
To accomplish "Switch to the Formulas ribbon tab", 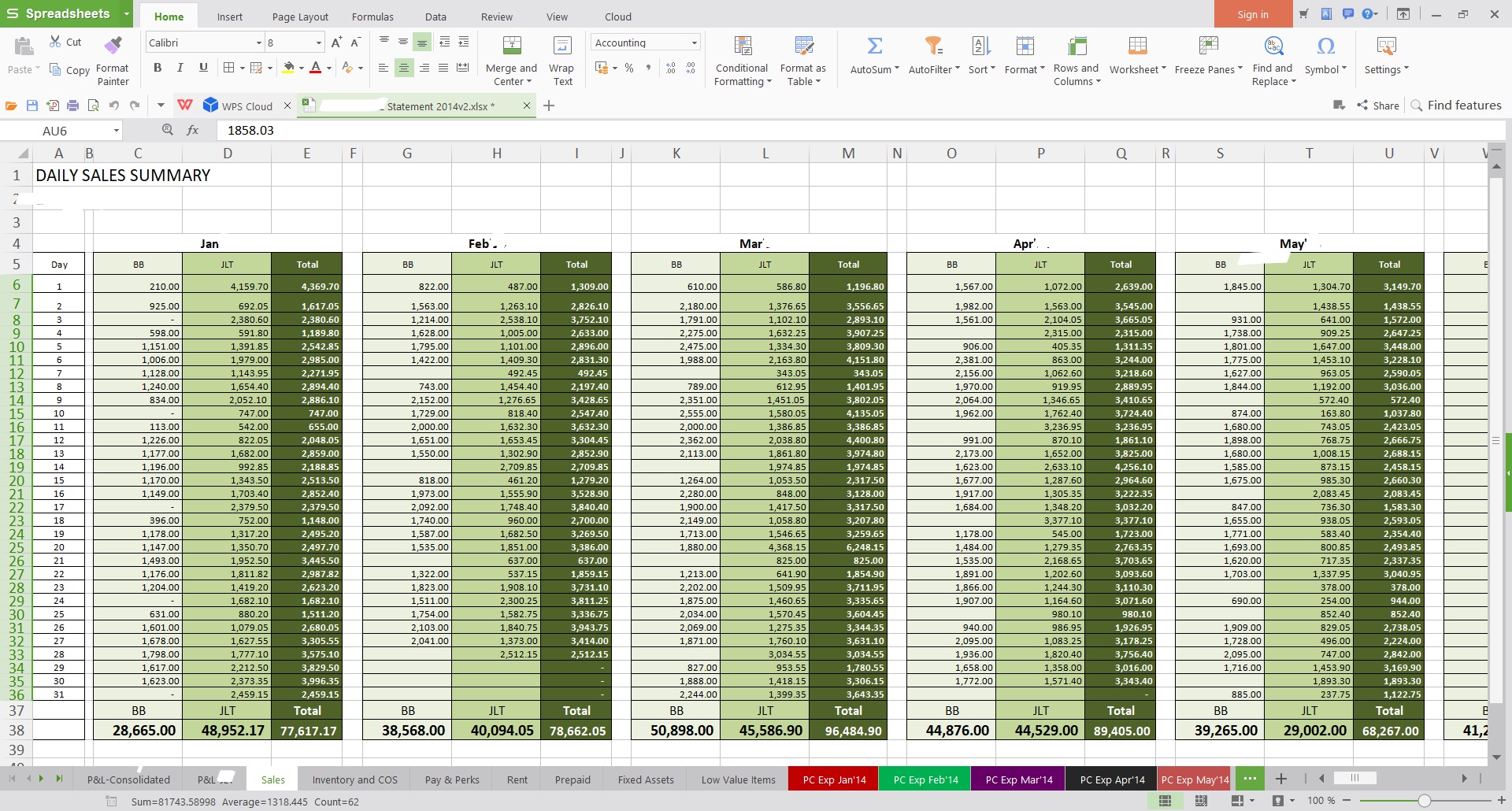I will coord(372,17).
